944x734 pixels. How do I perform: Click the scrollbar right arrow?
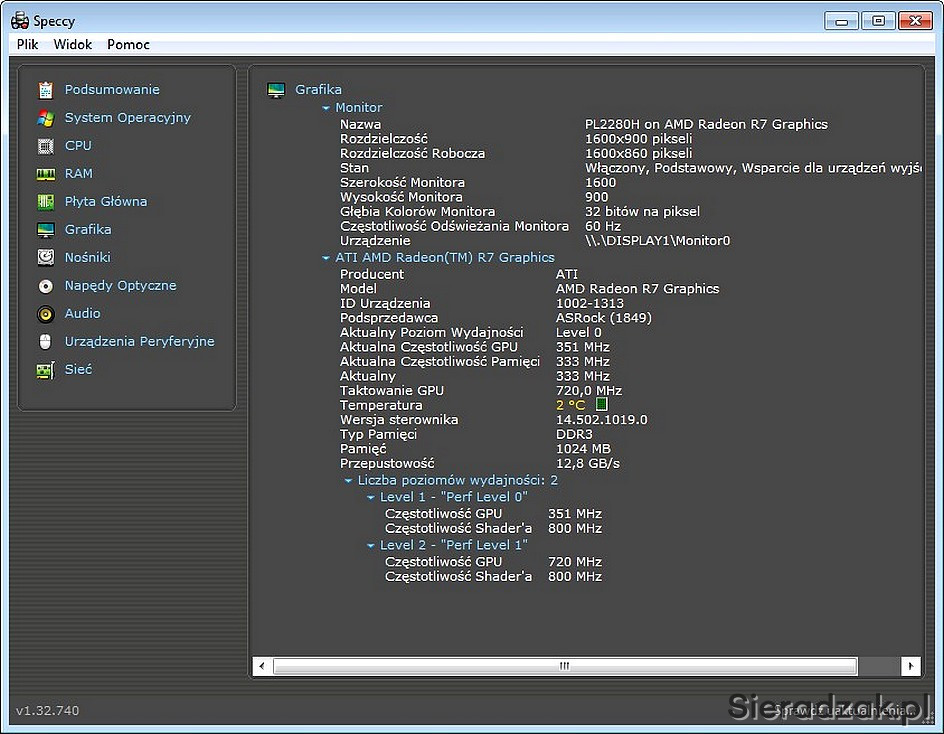[910, 666]
